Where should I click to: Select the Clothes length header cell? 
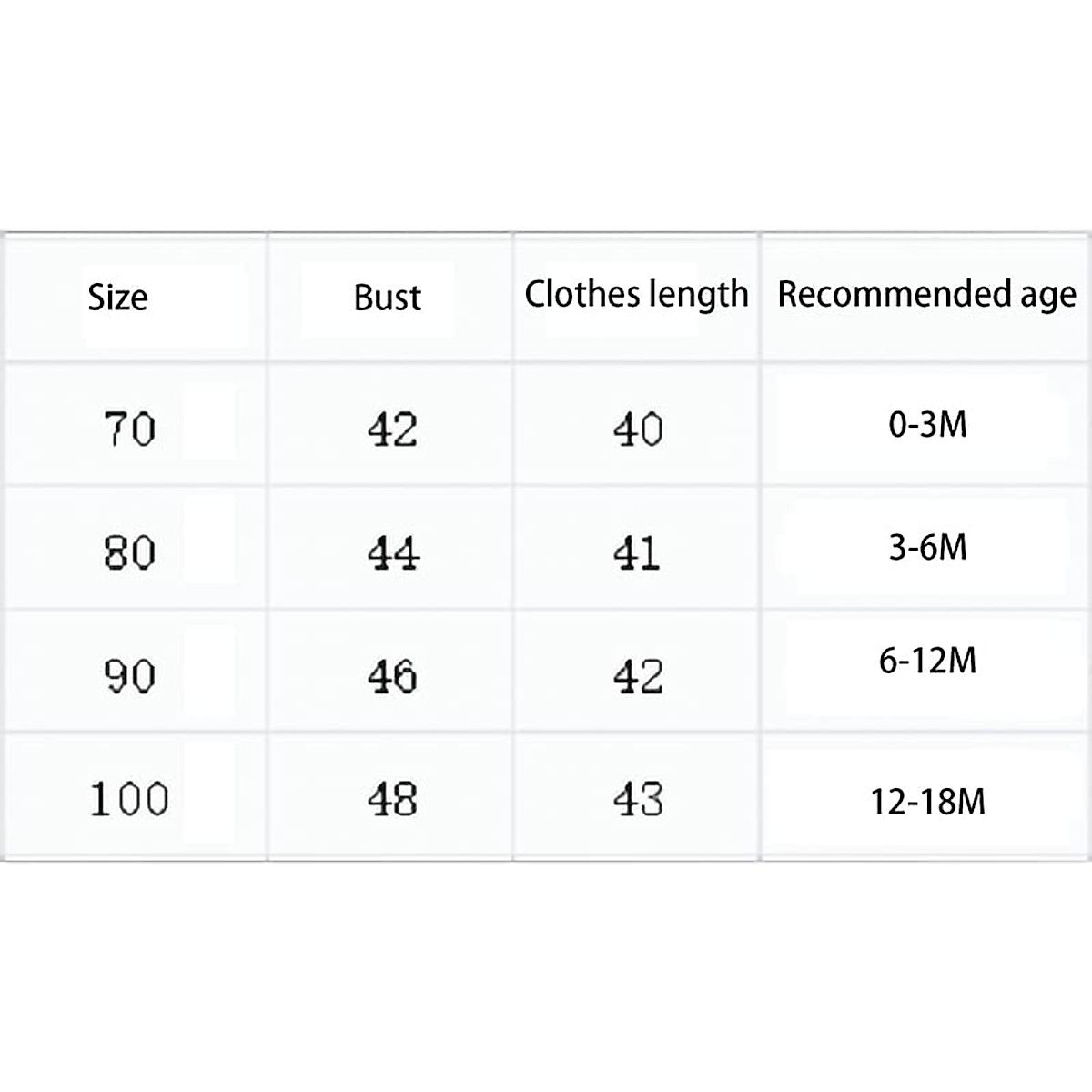click(x=636, y=294)
